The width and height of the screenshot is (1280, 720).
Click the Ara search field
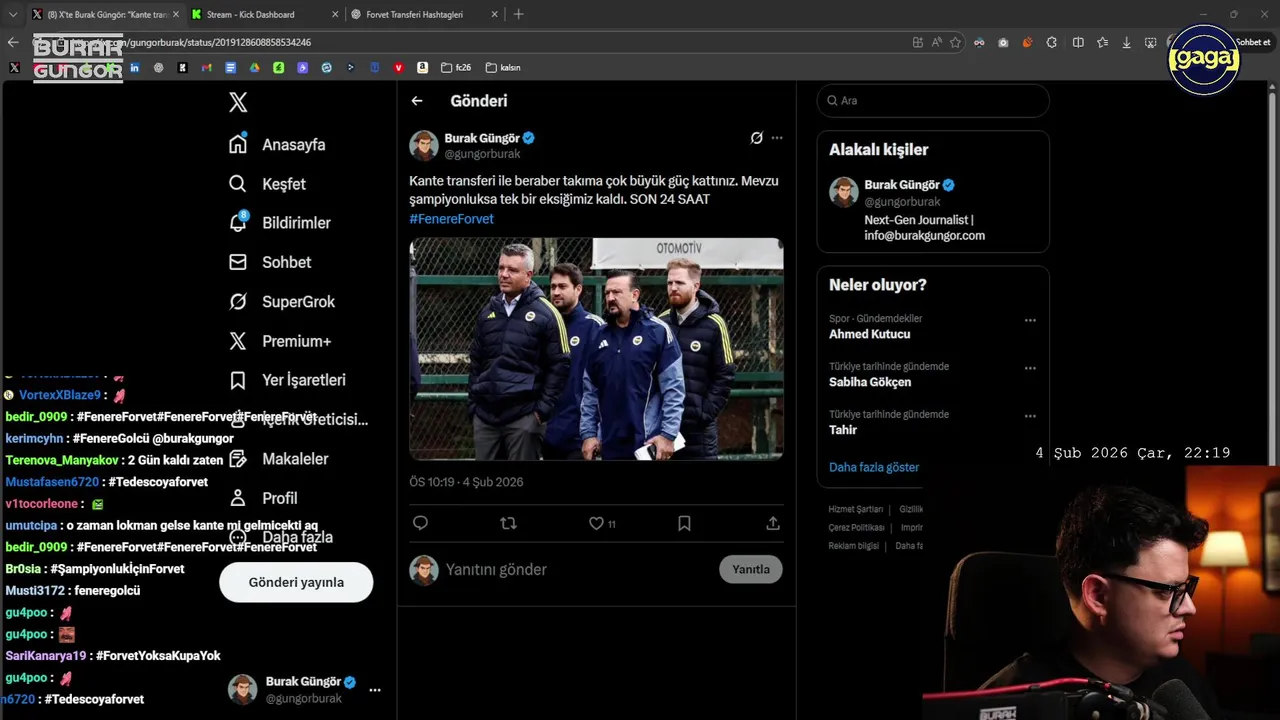click(x=933, y=101)
